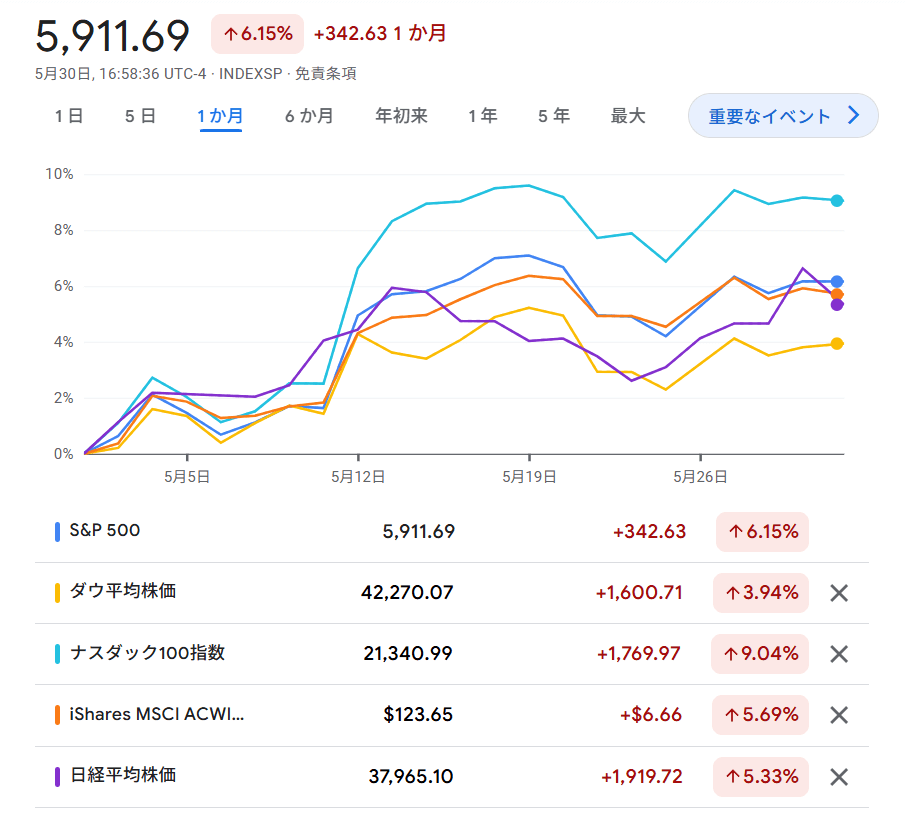Viewport: 906px width, 817px height.
Task: Click the iShares price $123.65
Action: point(418,715)
